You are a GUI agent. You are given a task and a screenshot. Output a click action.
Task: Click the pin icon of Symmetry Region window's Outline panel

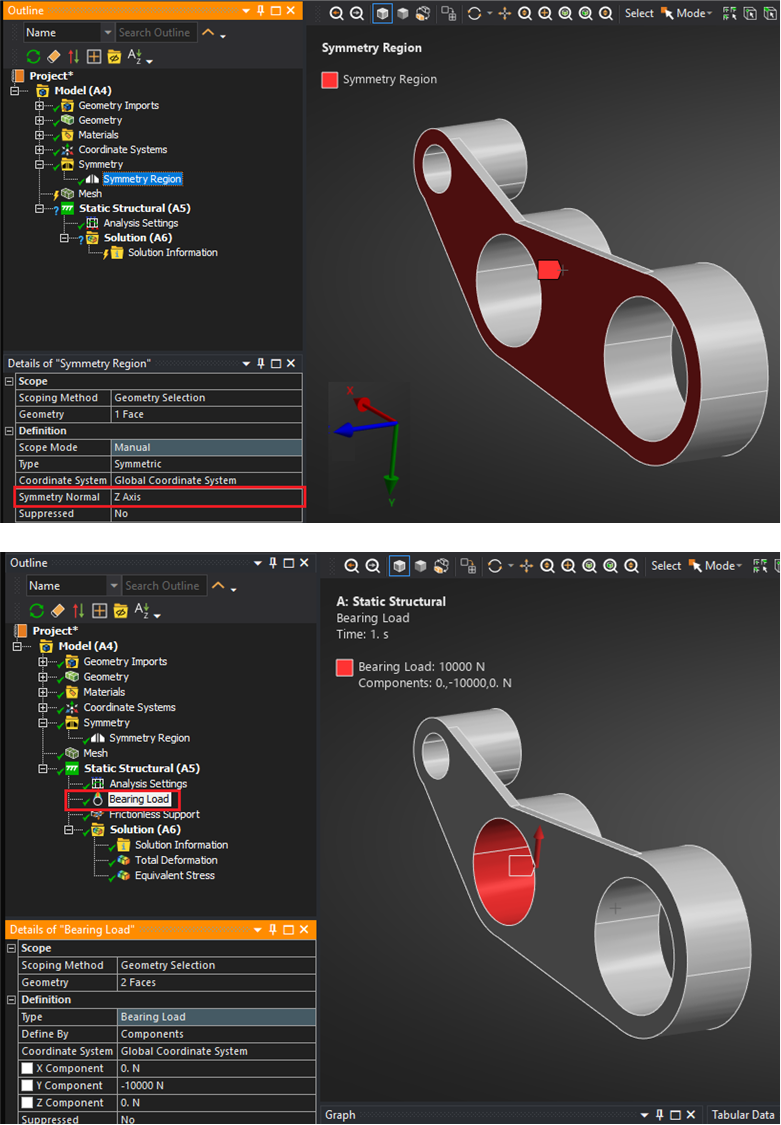[260, 11]
